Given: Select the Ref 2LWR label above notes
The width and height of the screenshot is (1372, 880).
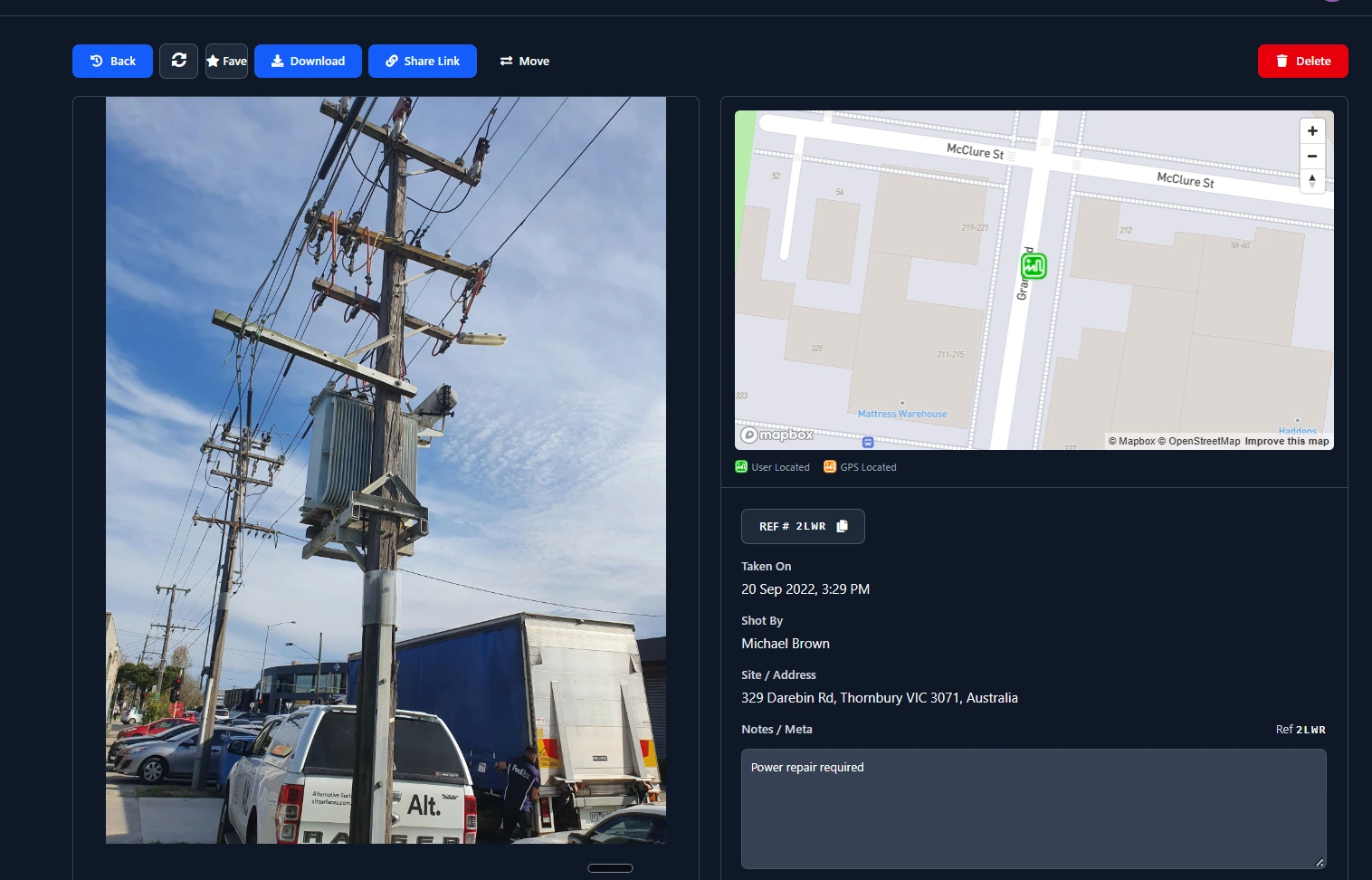Looking at the screenshot, I should click(1301, 730).
